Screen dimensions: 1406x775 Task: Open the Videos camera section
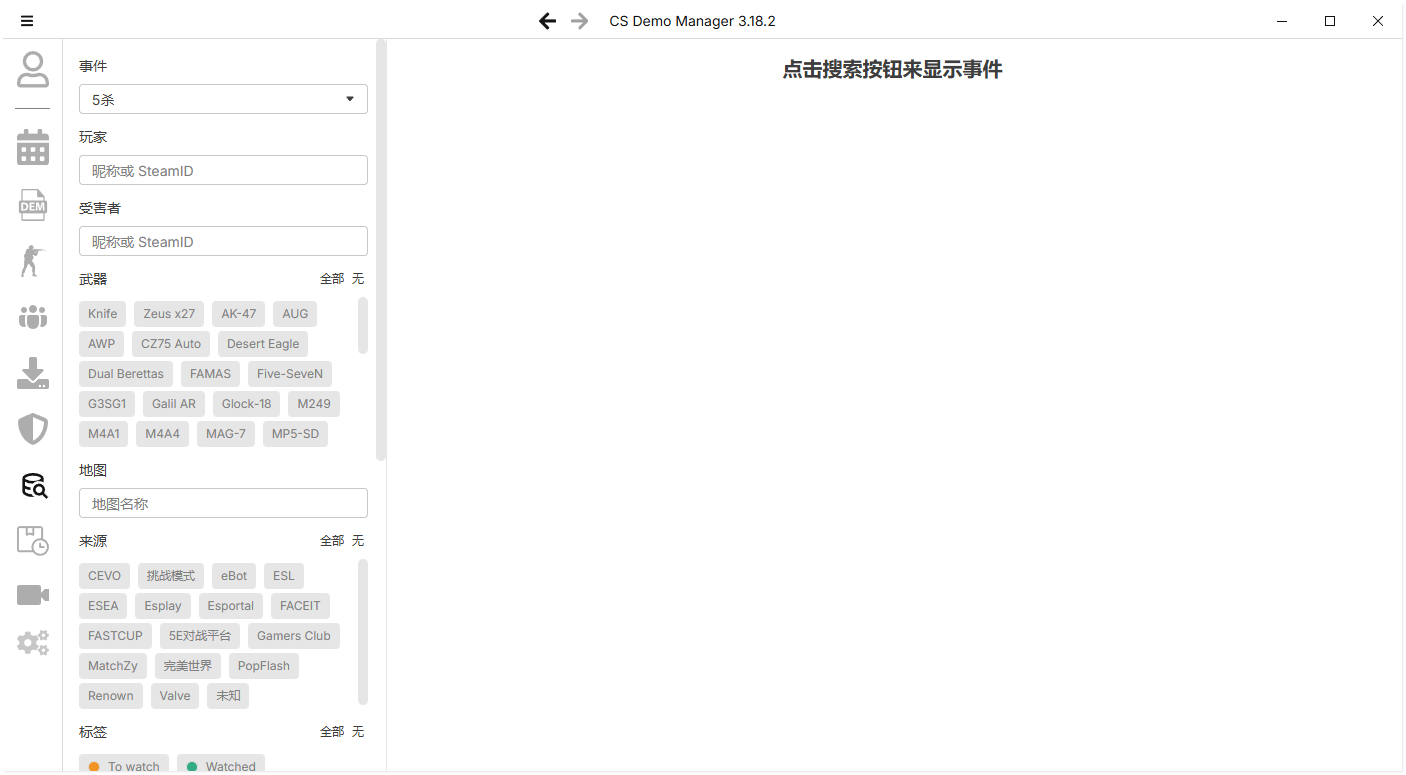click(33, 594)
